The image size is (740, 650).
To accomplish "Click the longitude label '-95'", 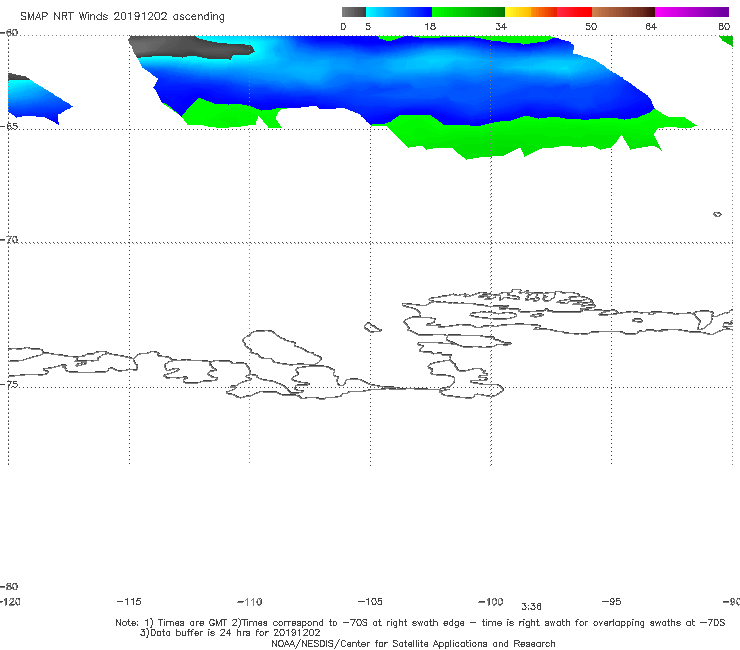I will pyautogui.click(x=612, y=601).
